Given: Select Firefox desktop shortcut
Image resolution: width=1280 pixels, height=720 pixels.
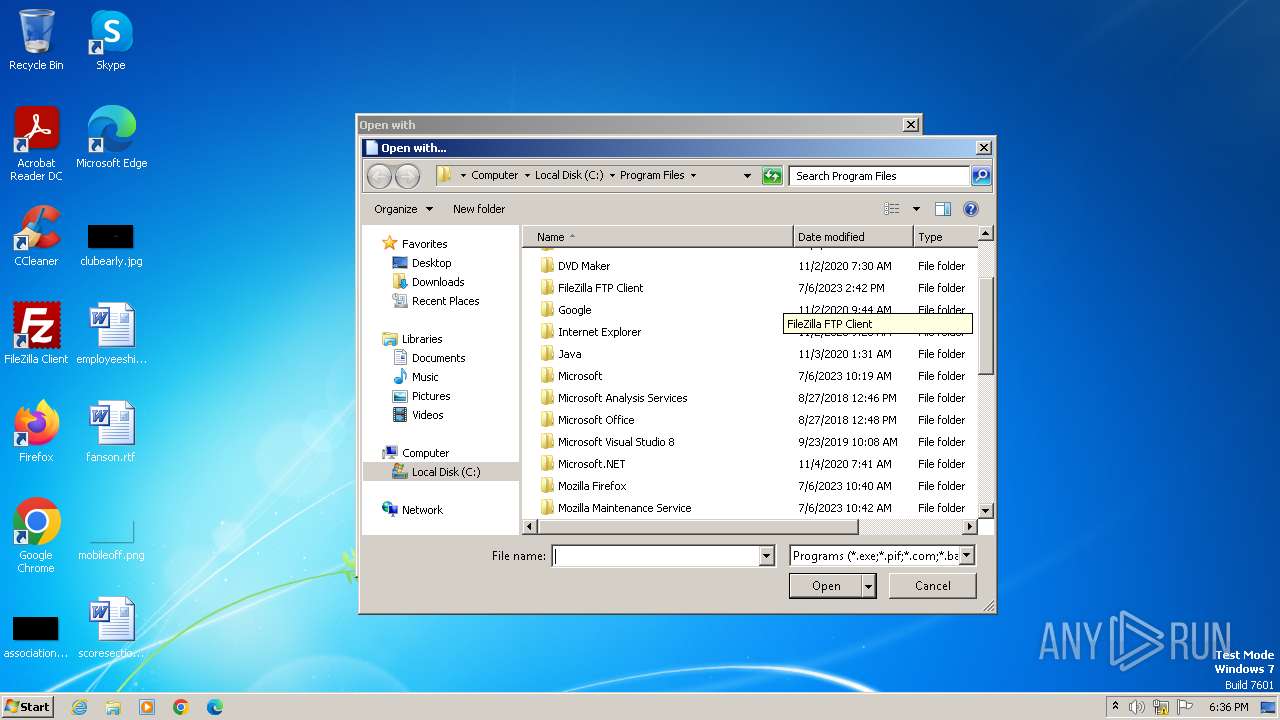Looking at the screenshot, I should 36,432.
